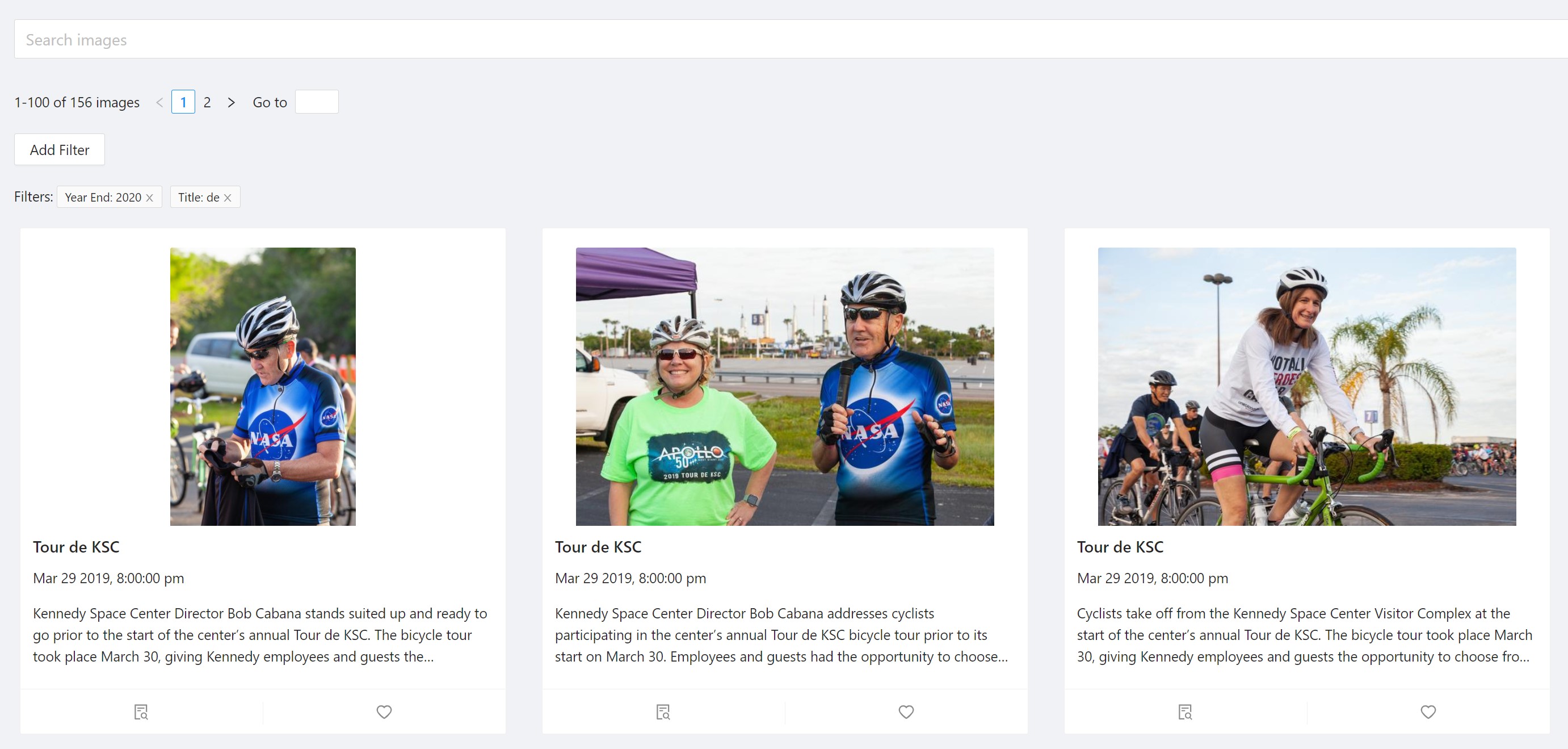Click the details icon on the third card

(x=1185, y=712)
